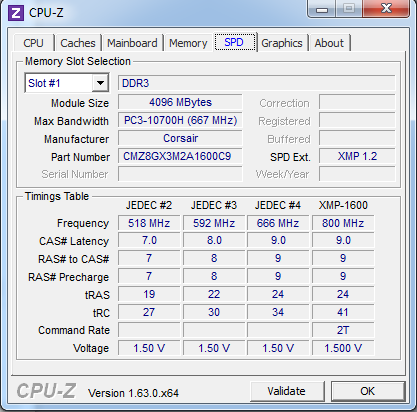Click the DDR3 memory type field
The image size is (417, 412).
pyautogui.click(x=256, y=83)
